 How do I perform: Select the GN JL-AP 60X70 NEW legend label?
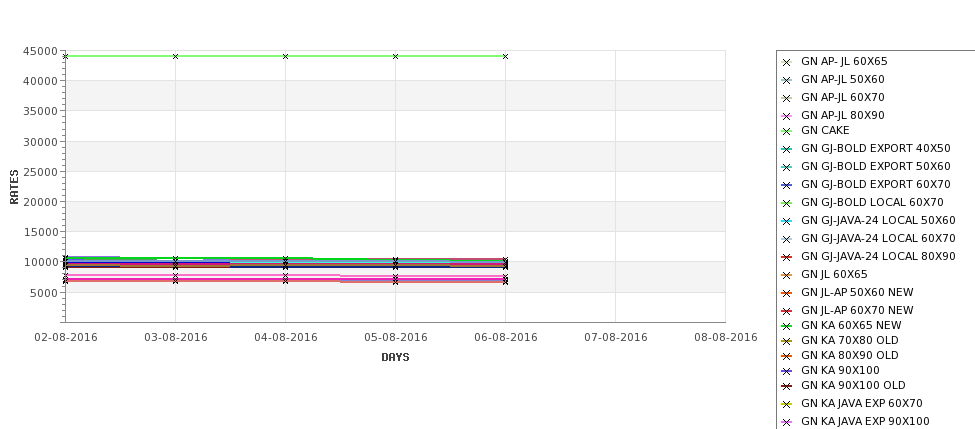(x=857, y=310)
